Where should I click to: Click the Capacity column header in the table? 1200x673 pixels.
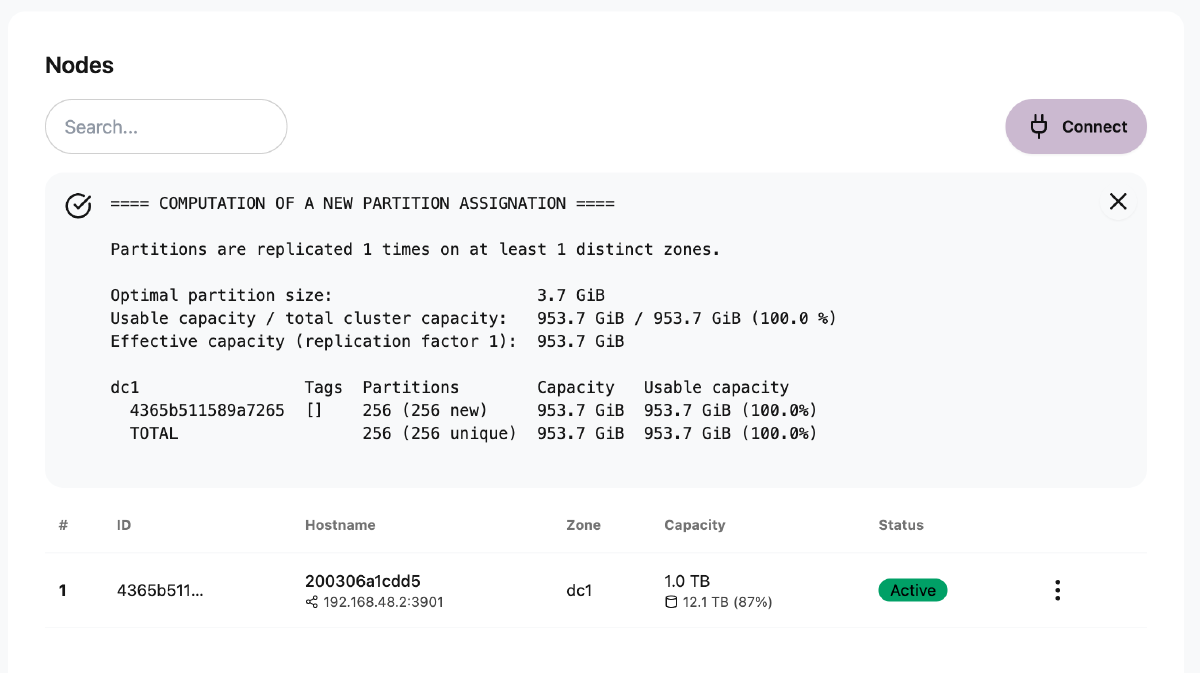click(x=695, y=525)
